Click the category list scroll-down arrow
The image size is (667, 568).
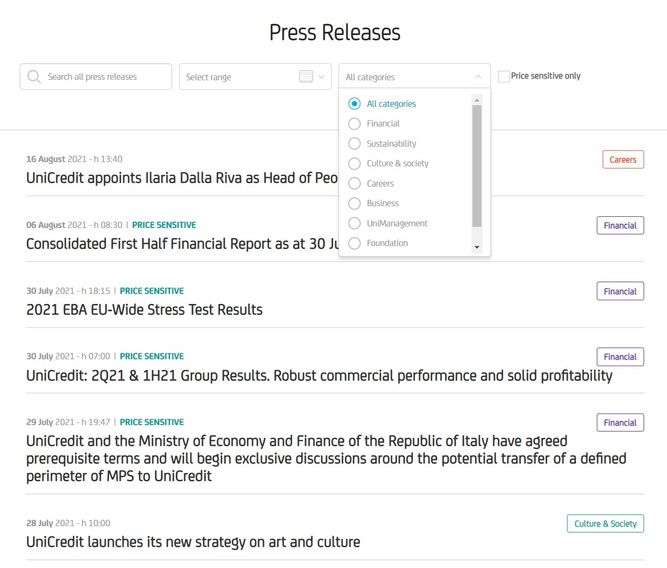pyautogui.click(x=477, y=247)
